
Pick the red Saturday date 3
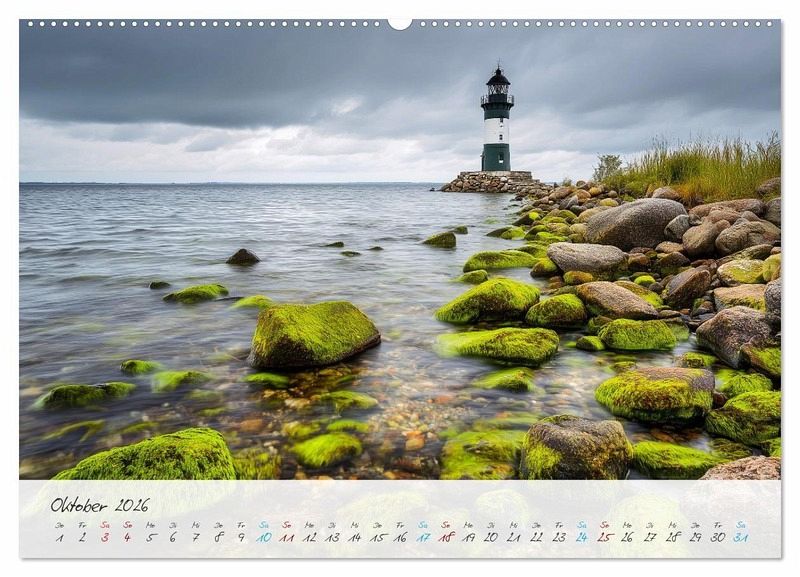tap(105, 537)
